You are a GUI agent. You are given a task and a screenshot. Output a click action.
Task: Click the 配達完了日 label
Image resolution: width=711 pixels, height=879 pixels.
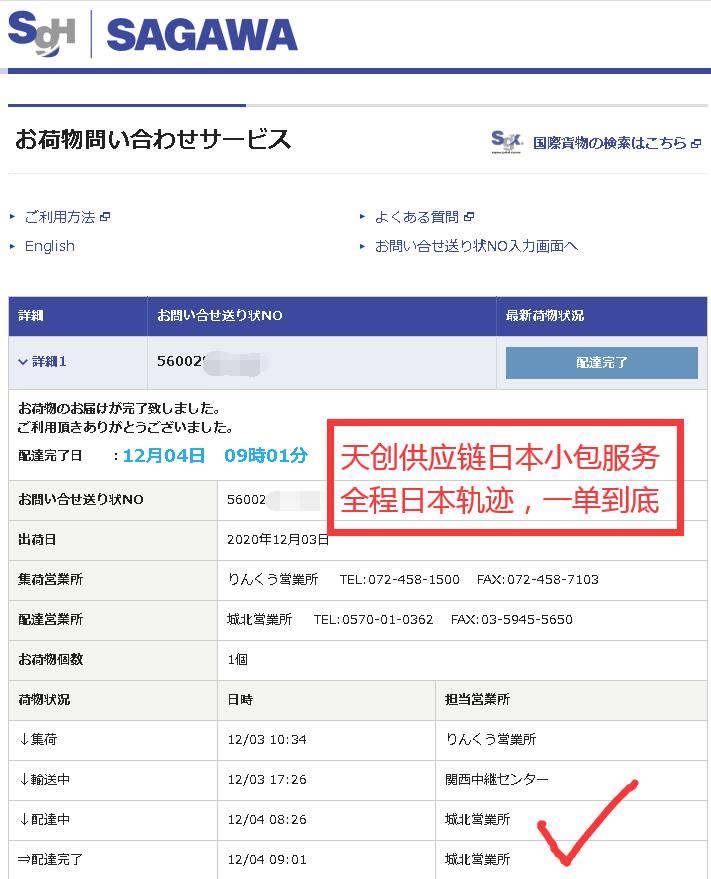50,456
